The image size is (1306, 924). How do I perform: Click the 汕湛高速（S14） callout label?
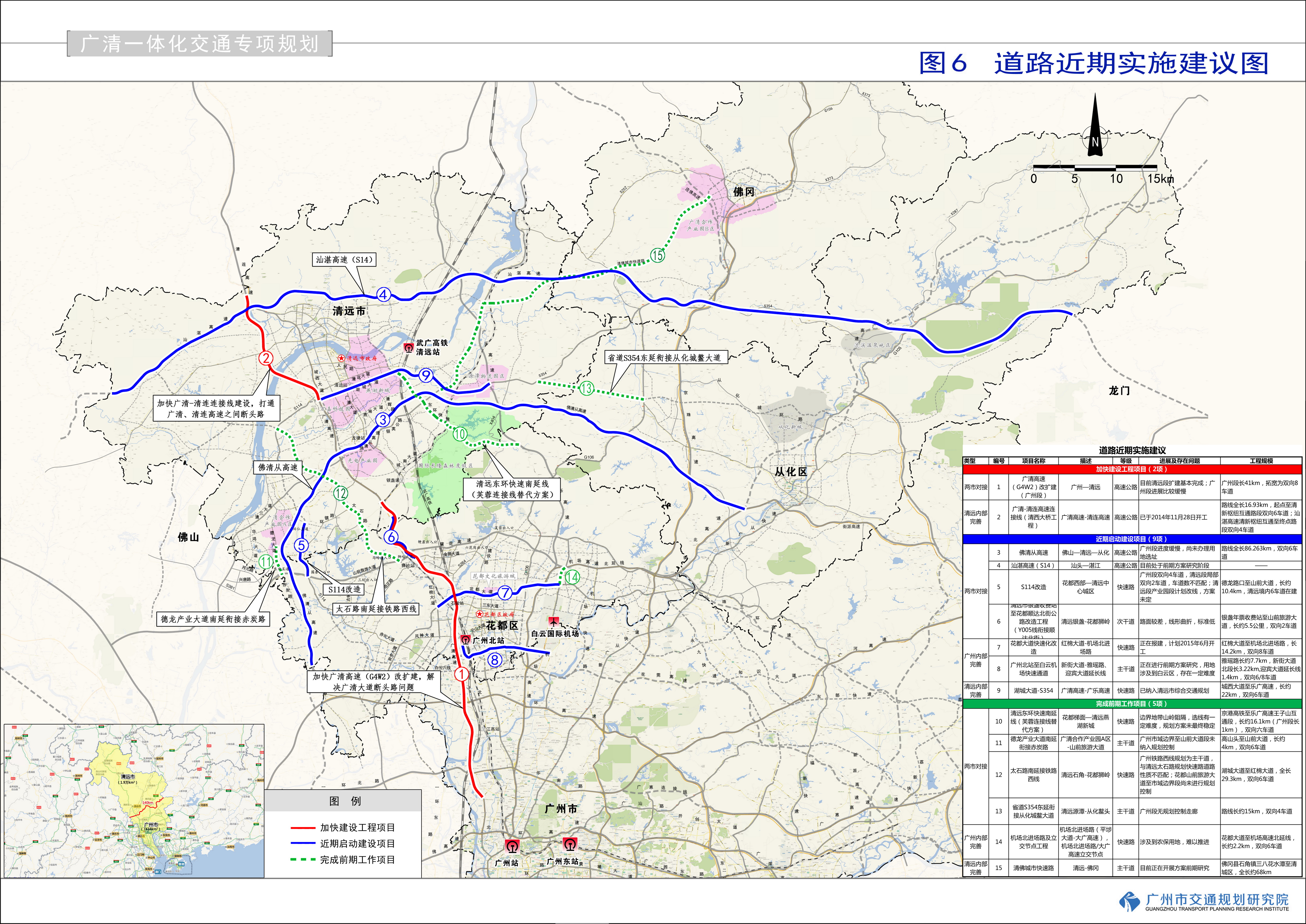tap(344, 260)
